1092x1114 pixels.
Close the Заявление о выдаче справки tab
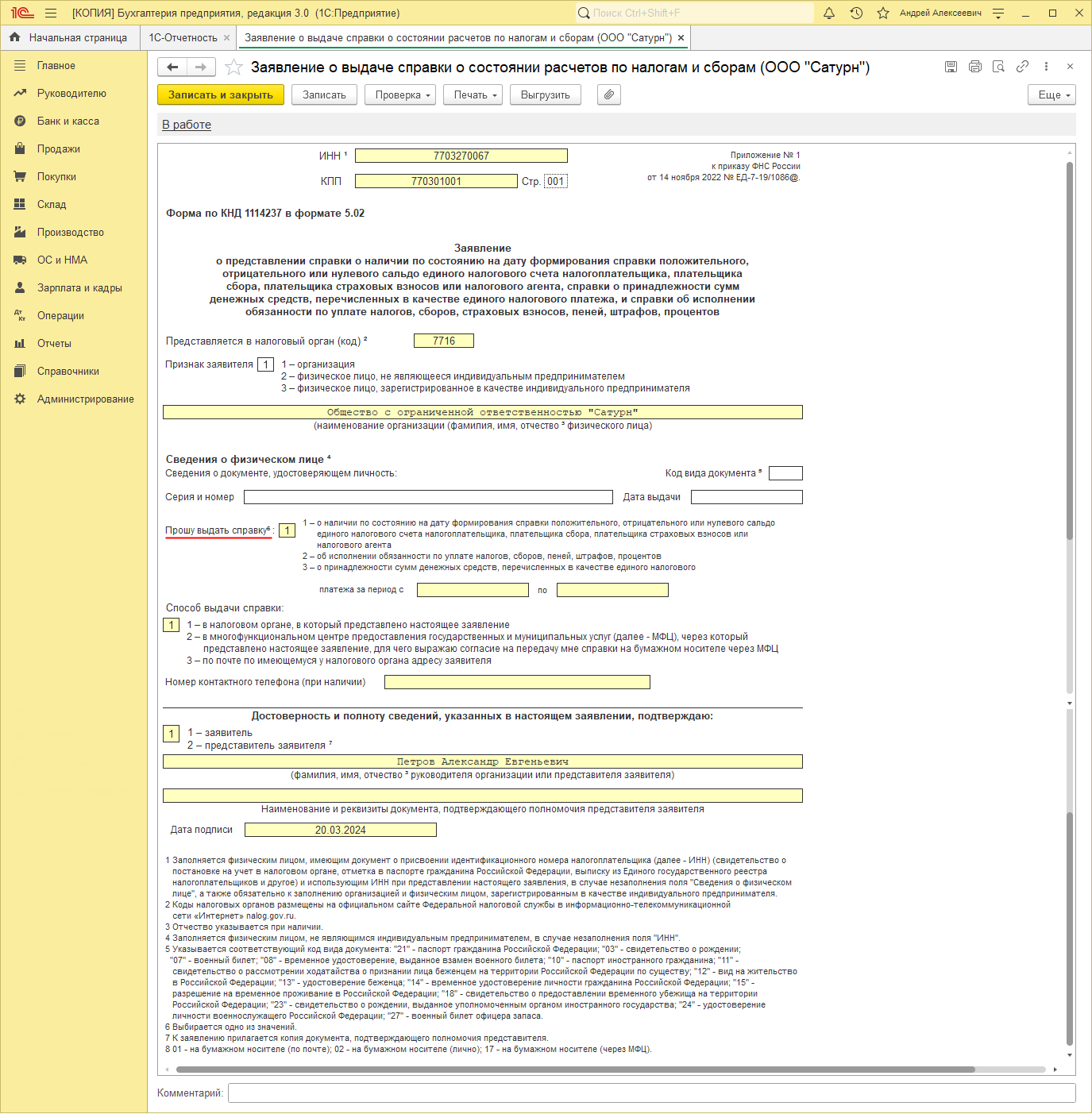pyautogui.click(x=681, y=37)
